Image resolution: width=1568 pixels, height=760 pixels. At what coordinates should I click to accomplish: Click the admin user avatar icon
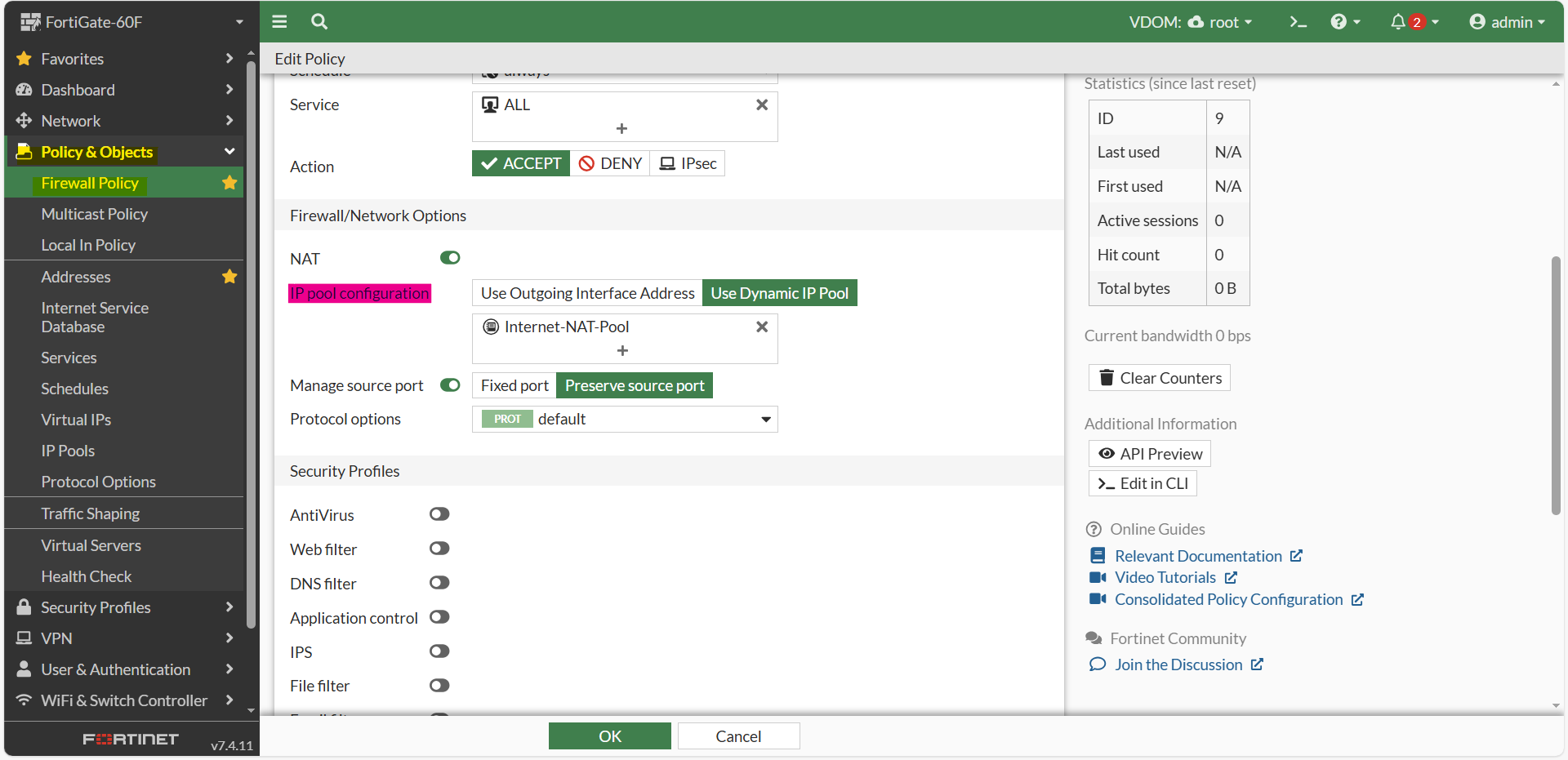tap(1477, 22)
